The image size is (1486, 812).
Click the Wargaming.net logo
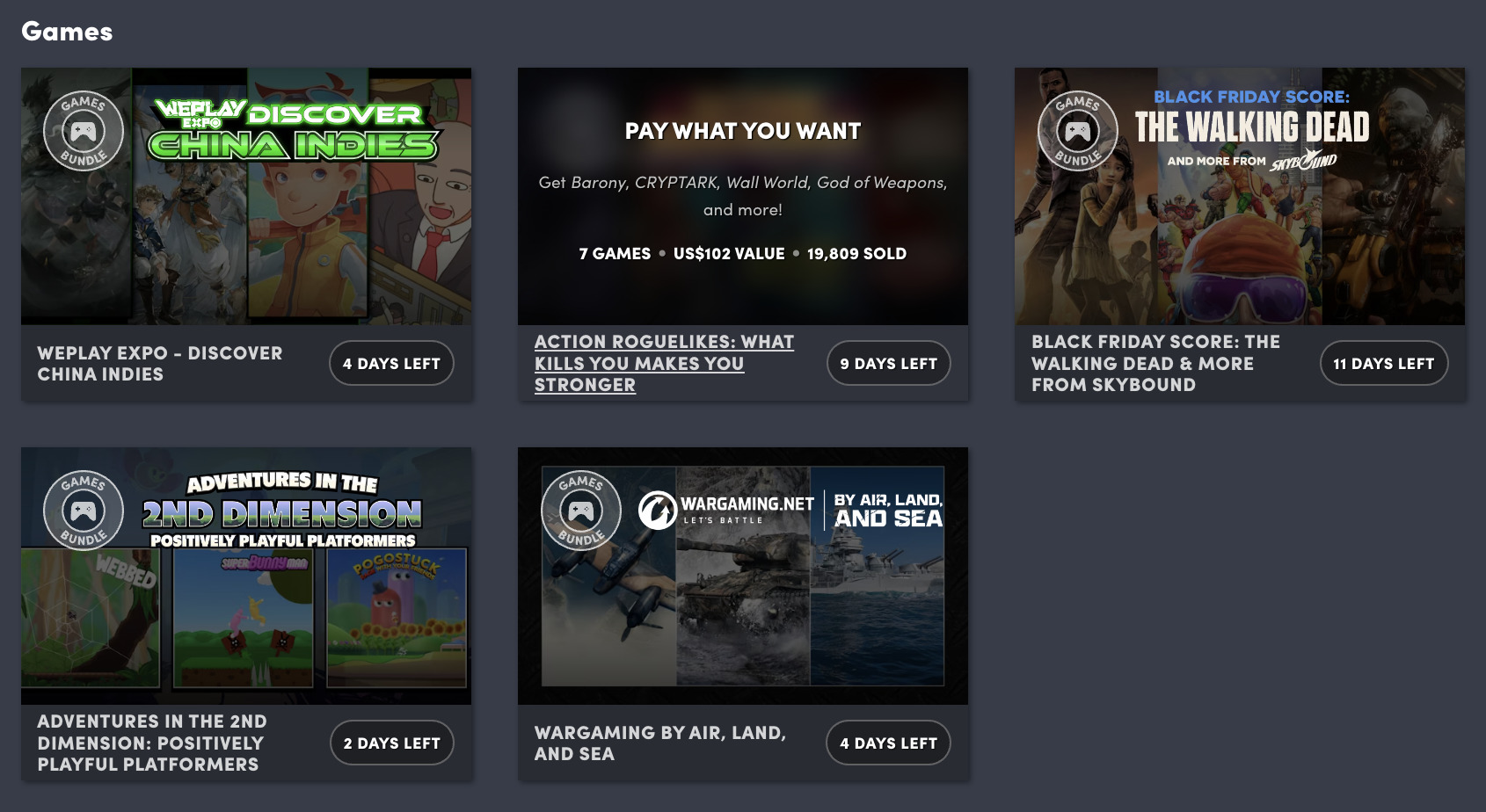click(726, 510)
